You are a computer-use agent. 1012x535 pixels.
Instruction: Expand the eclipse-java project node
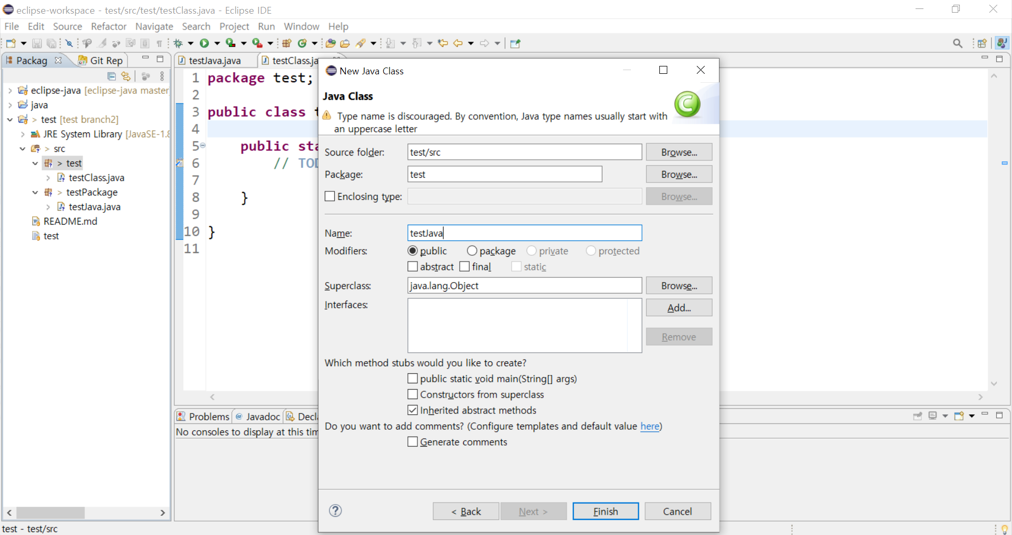[10, 90]
